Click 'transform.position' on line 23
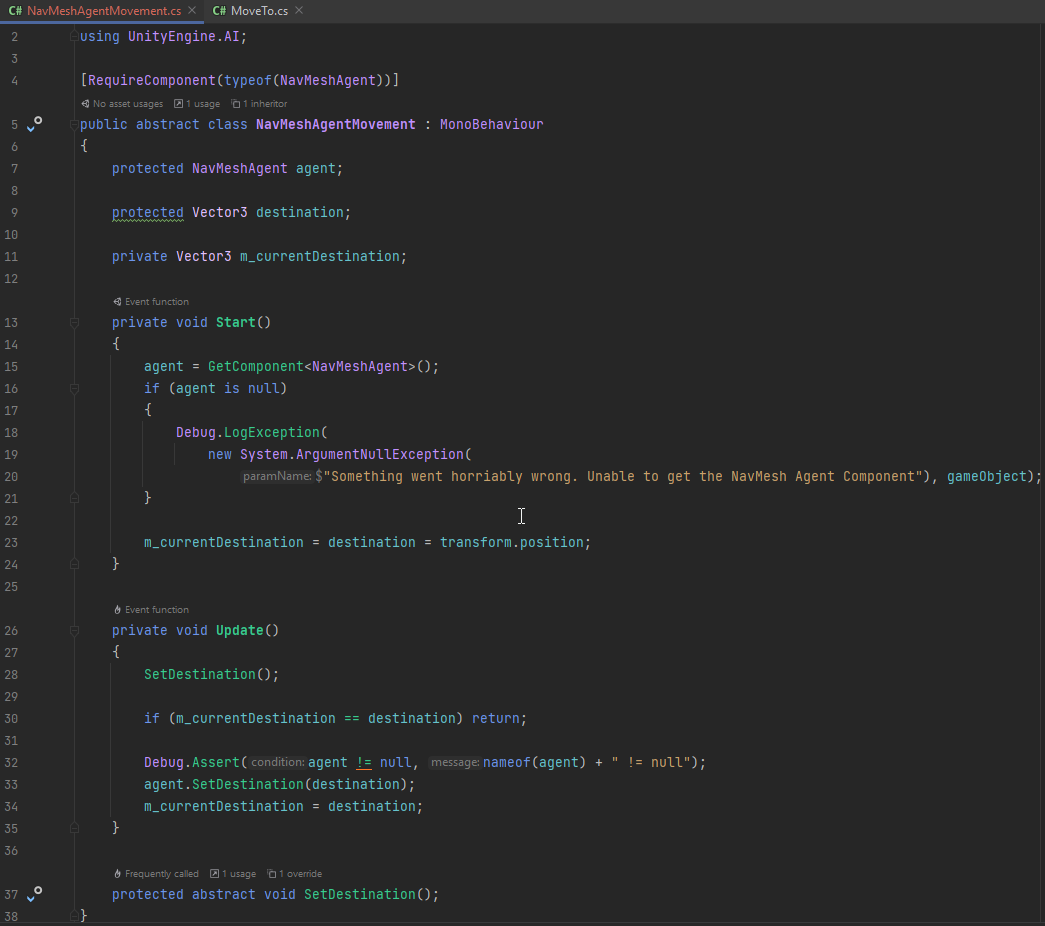1045x926 pixels. click(x=511, y=542)
